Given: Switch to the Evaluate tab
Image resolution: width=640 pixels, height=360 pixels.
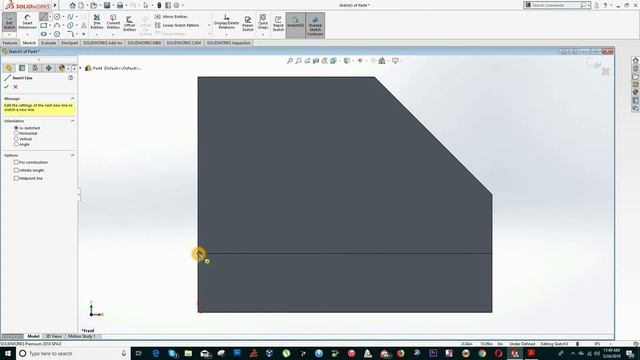Looking at the screenshot, I should pyautogui.click(x=48, y=43).
